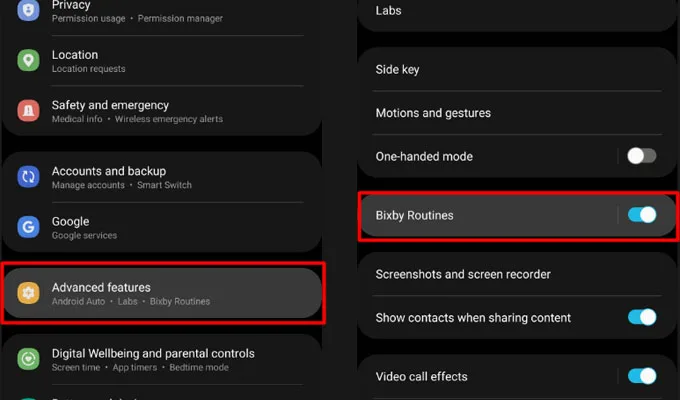Turn off the Bixby Routines switch
The width and height of the screenshot is (680, 400).
[642, 215]
